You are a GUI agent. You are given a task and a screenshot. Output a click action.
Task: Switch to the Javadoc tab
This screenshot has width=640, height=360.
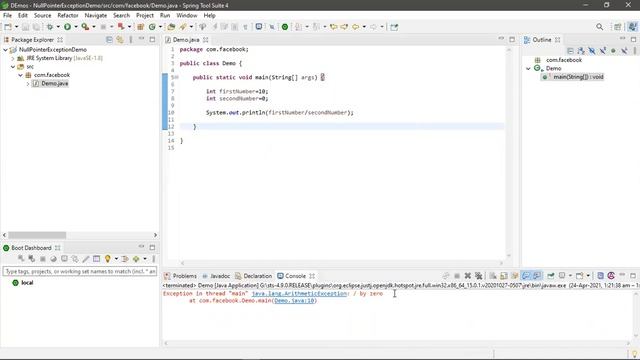pyautogui.click(x=216, y=276)
